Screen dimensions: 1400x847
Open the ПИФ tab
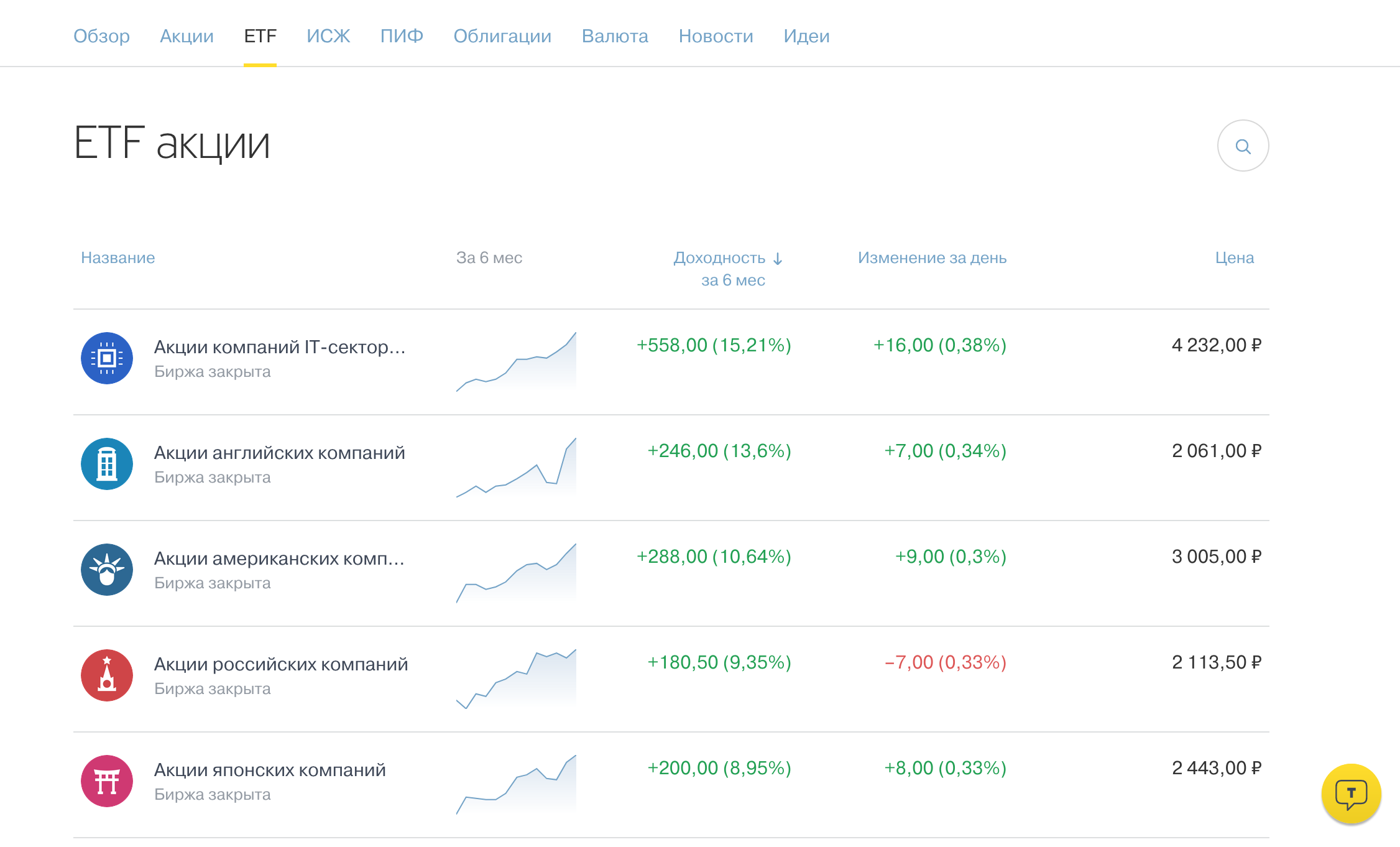point(402,36)
